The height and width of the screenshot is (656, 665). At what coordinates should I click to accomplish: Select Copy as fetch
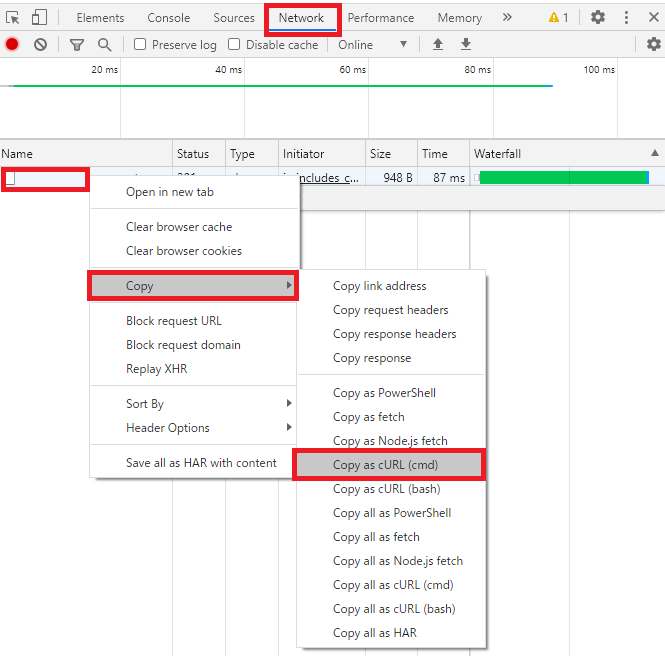[x=391, y=417]
